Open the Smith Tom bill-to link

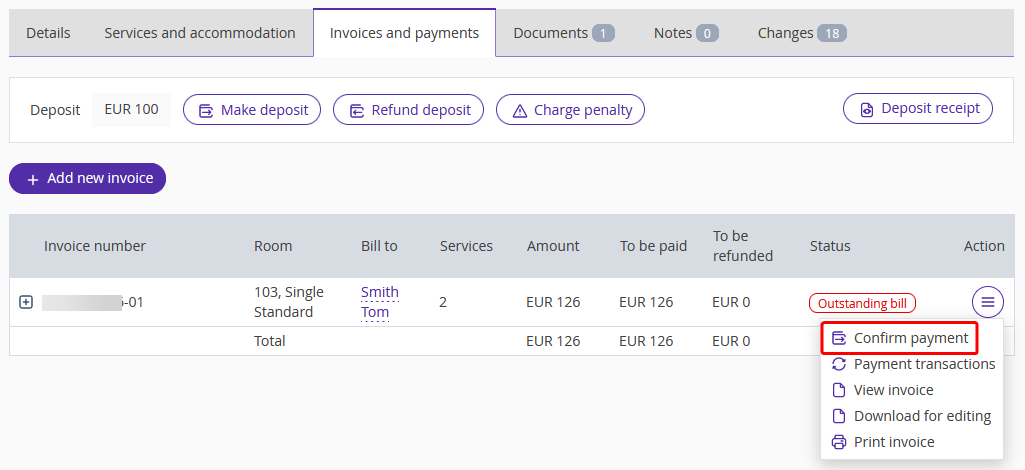point(380,302)
